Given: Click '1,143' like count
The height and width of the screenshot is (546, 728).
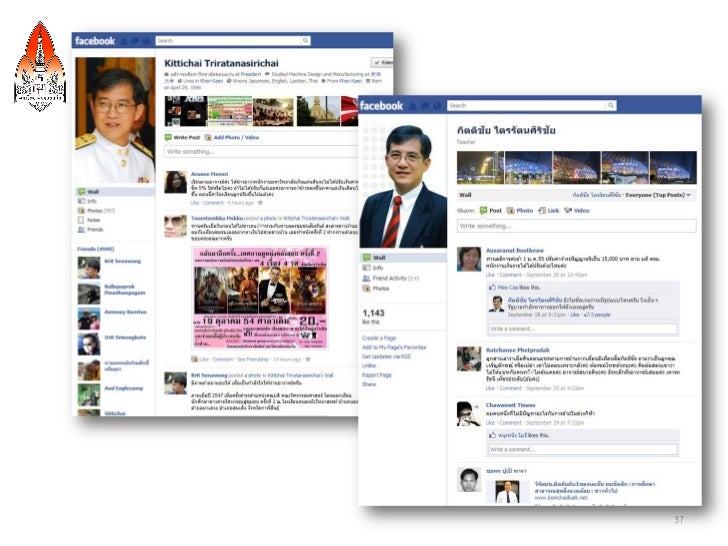Looking at the screenshot, I should pos(373,313).
